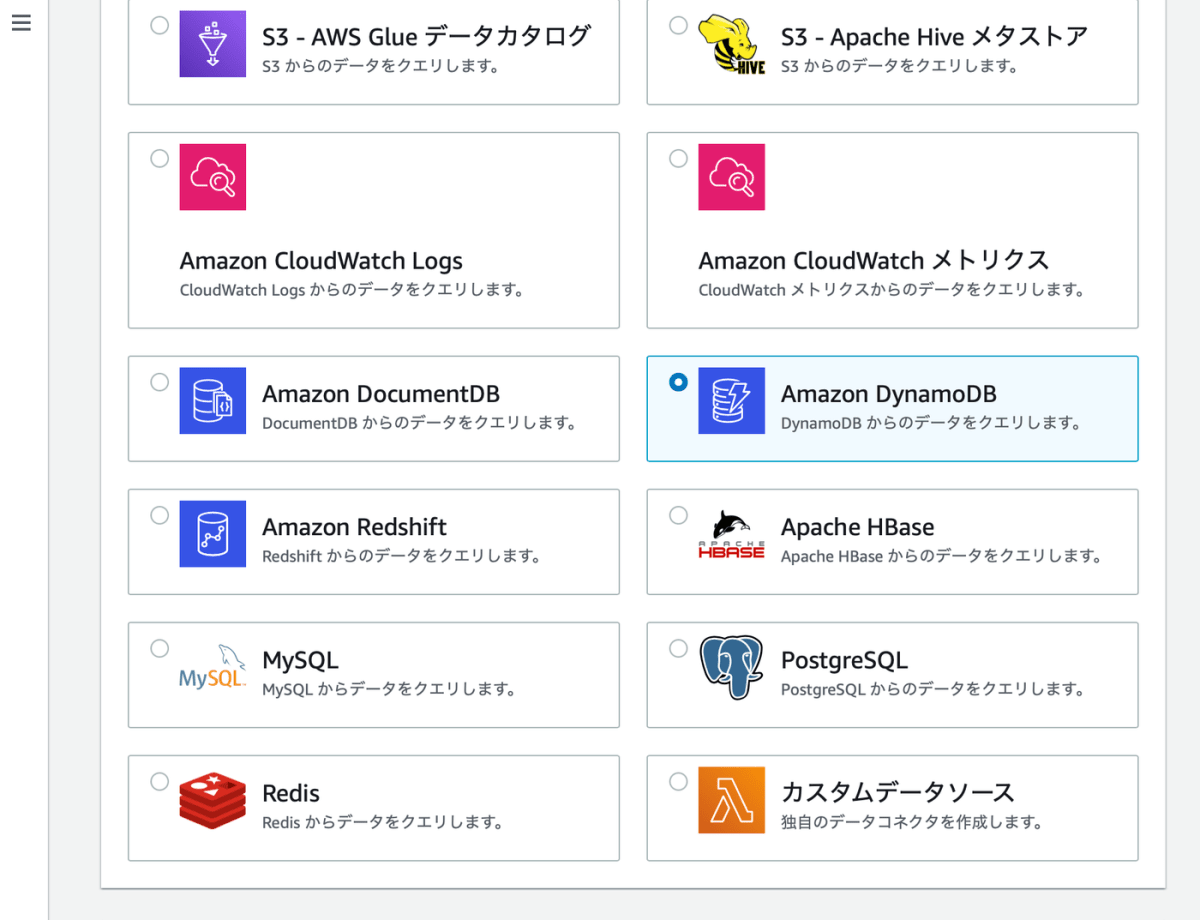
Task: Click the 'Redis' card title text
Action: tap(291, 793)
